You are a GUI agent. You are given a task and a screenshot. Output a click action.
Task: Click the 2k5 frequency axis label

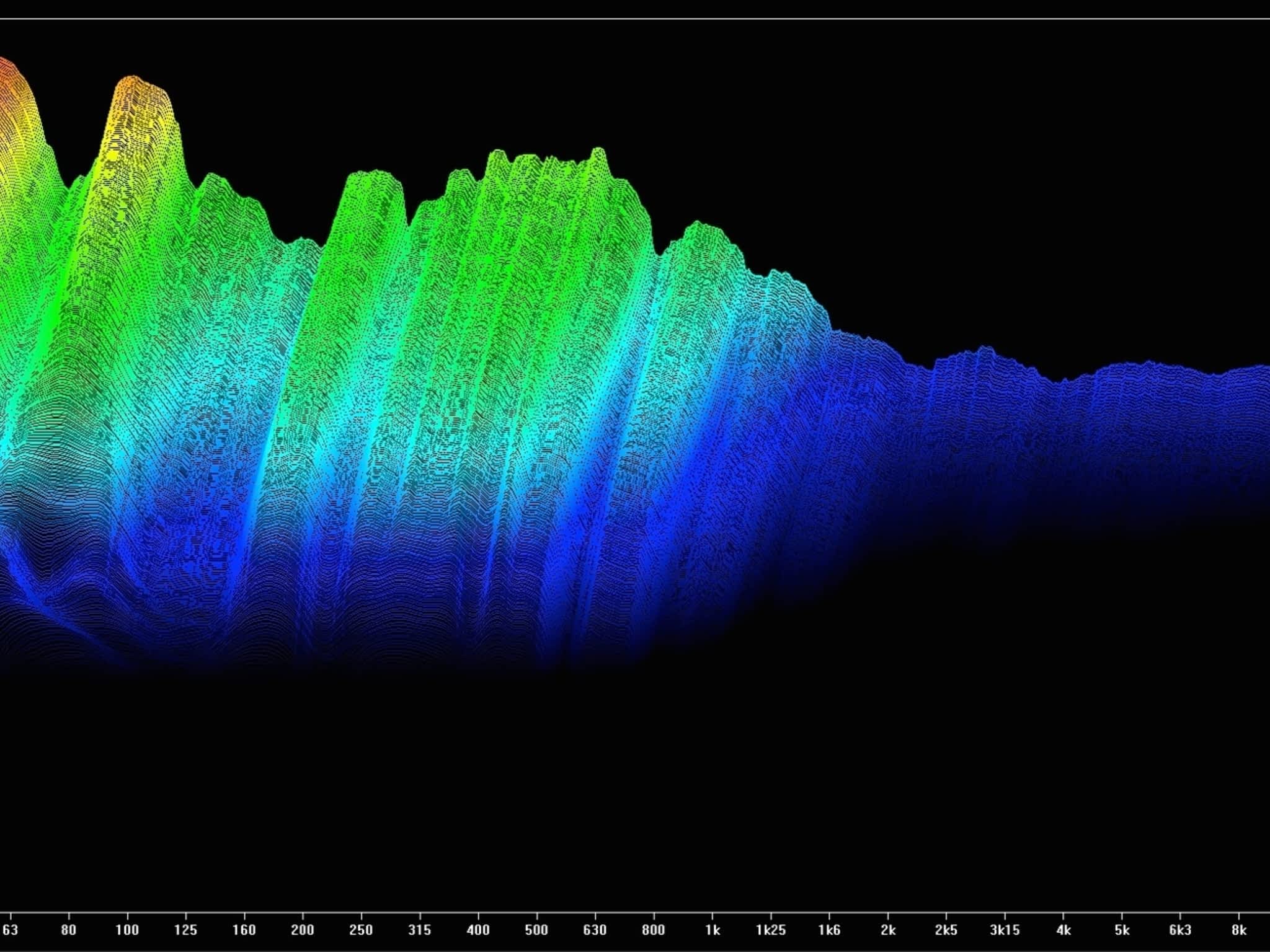coord(946,930)
